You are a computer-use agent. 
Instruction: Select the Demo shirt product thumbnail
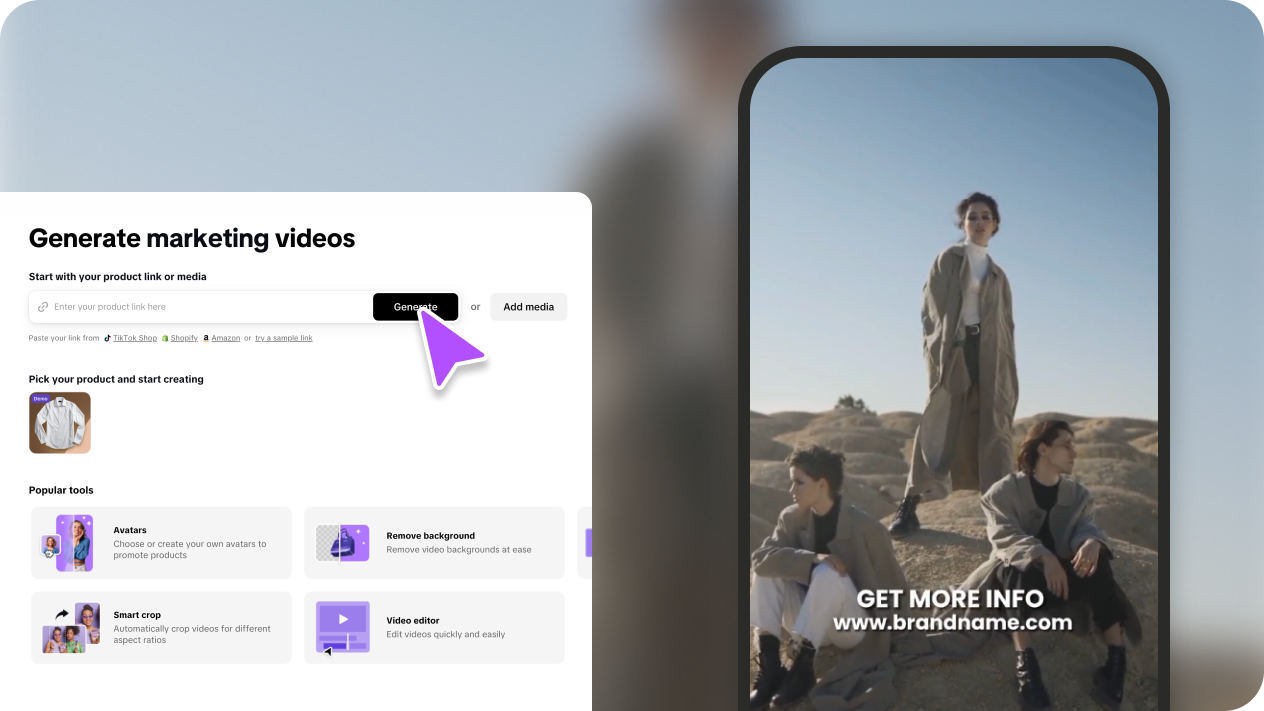click(60, 423)
